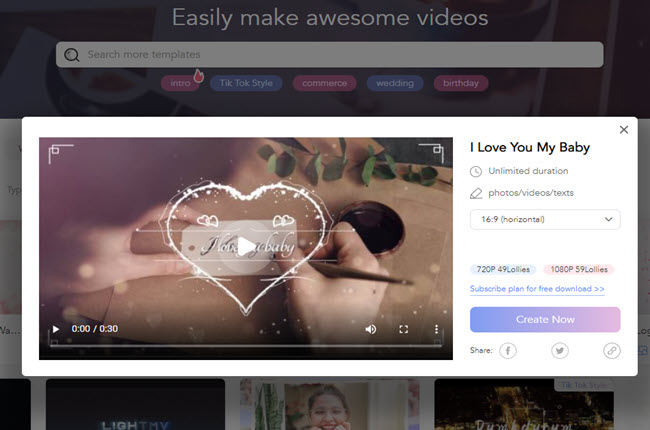Share on Facebook
Image resolution: width=650 pixels, height=430 pixels.
click(x=508, y=351)
